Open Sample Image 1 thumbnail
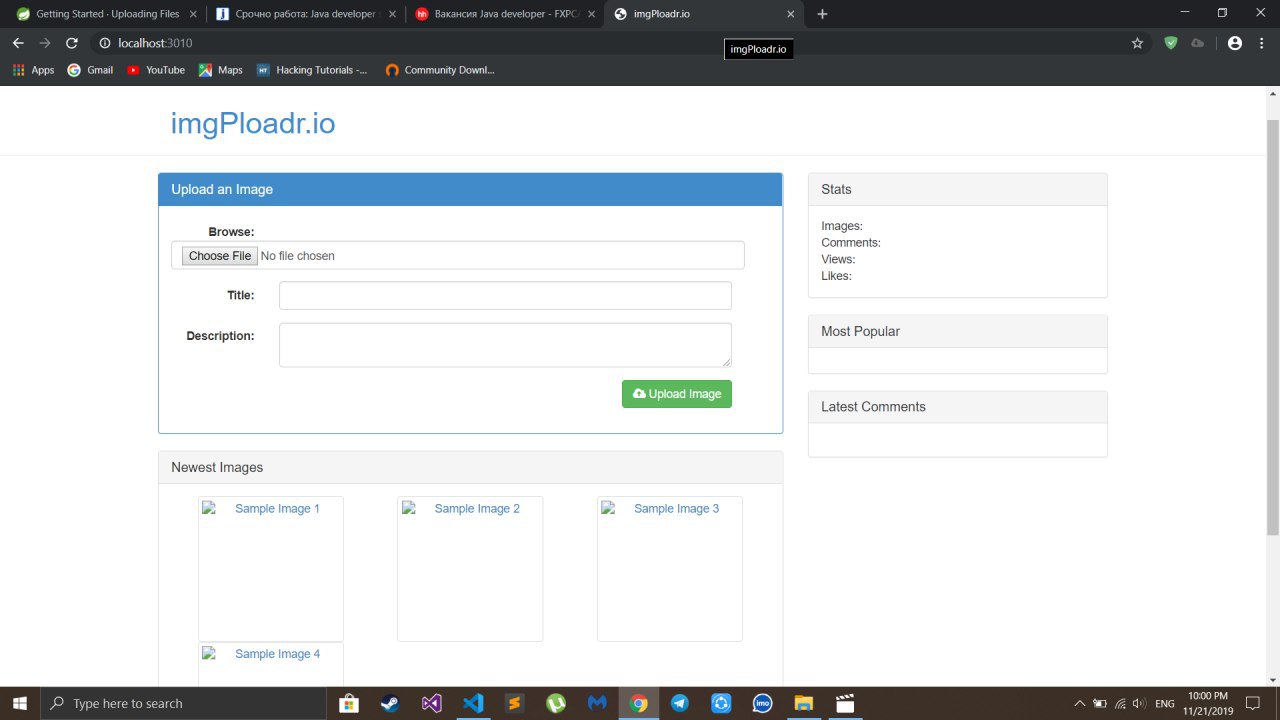Viewport: 1280px width, 720px height. click(x=271, y=568)
